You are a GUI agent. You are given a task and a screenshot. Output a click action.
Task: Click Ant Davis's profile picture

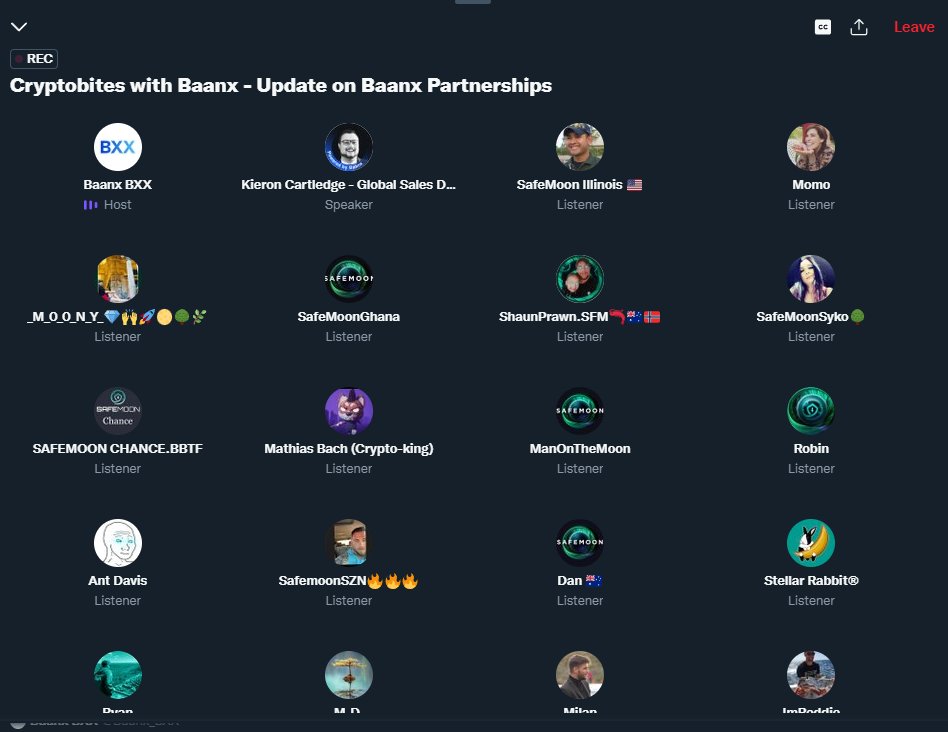(118, 542)
